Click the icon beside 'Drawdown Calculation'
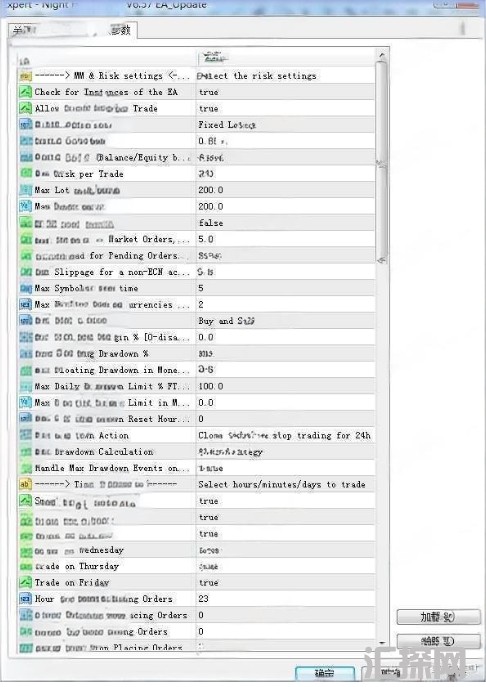The image size is (486, 687). point(25,452)
